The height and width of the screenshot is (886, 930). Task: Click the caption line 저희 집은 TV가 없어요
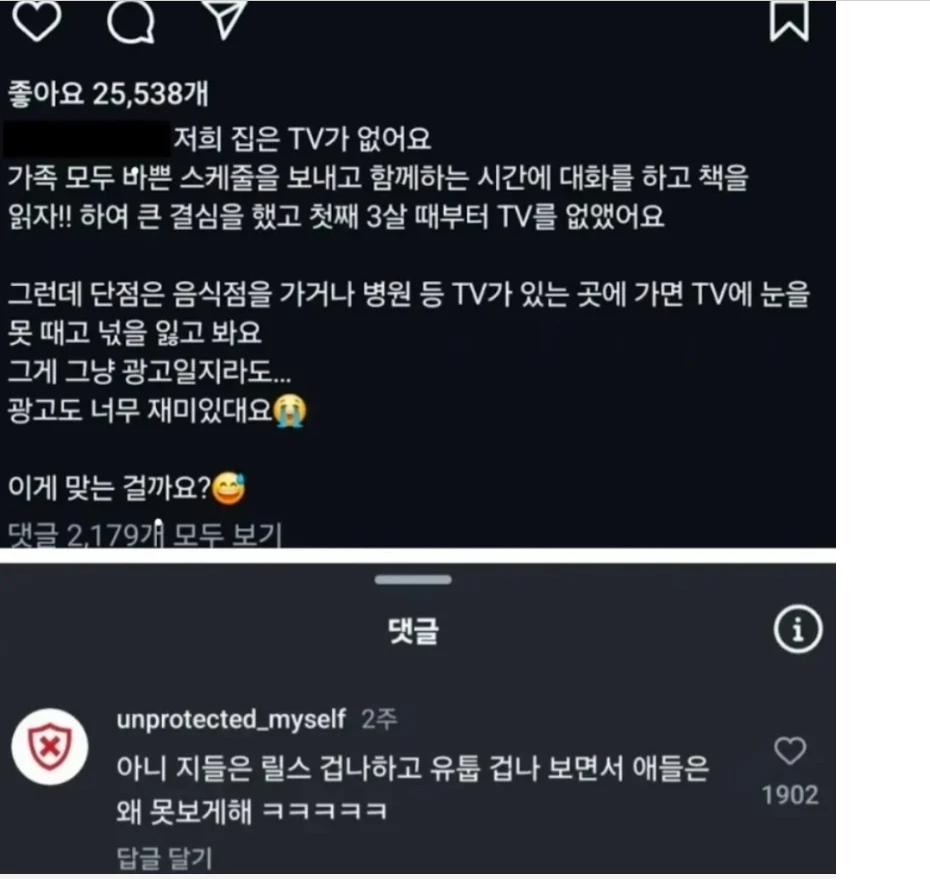pyautogui.click(x=302, y=139)
